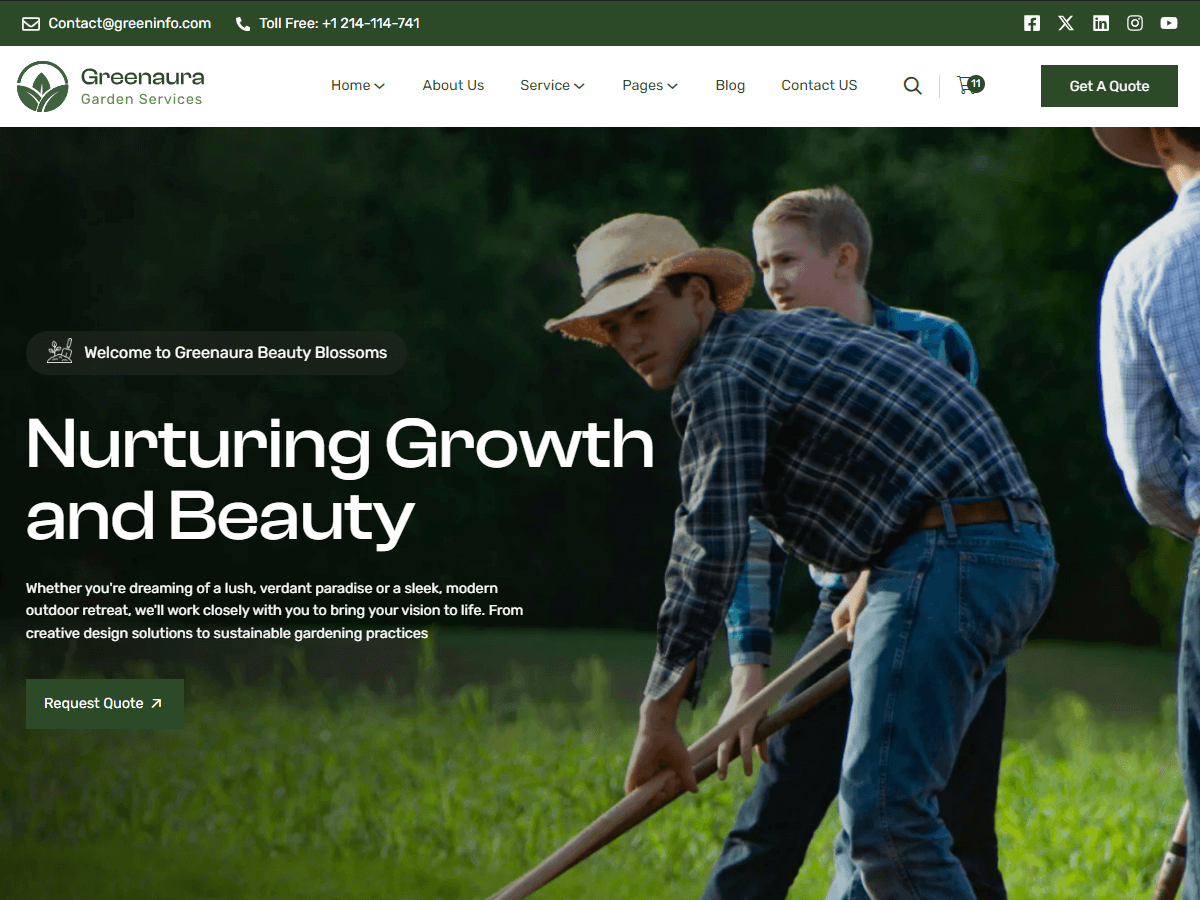Screen dimensions: 1200x900
Task: Expand the Service dropdown menu
Action: 552,86
